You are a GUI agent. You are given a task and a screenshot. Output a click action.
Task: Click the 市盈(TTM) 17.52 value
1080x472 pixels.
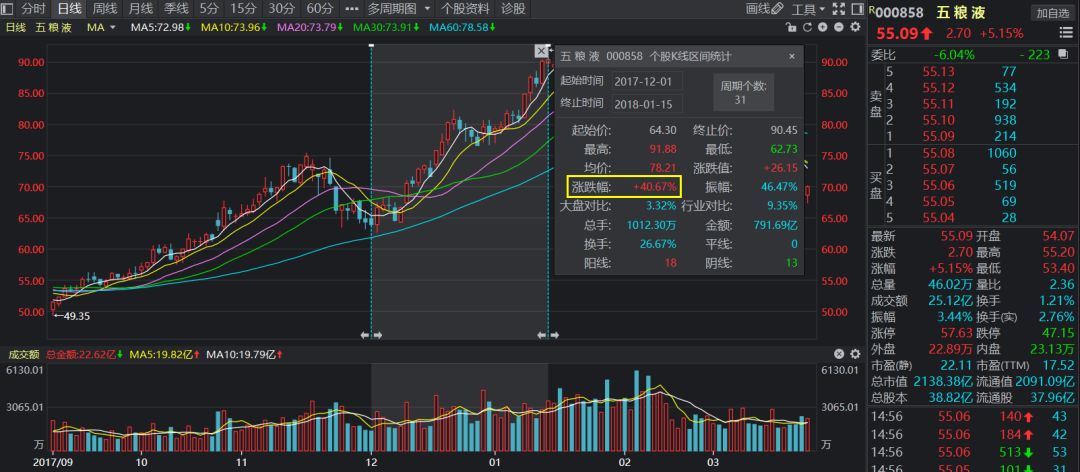point(1057,365)
